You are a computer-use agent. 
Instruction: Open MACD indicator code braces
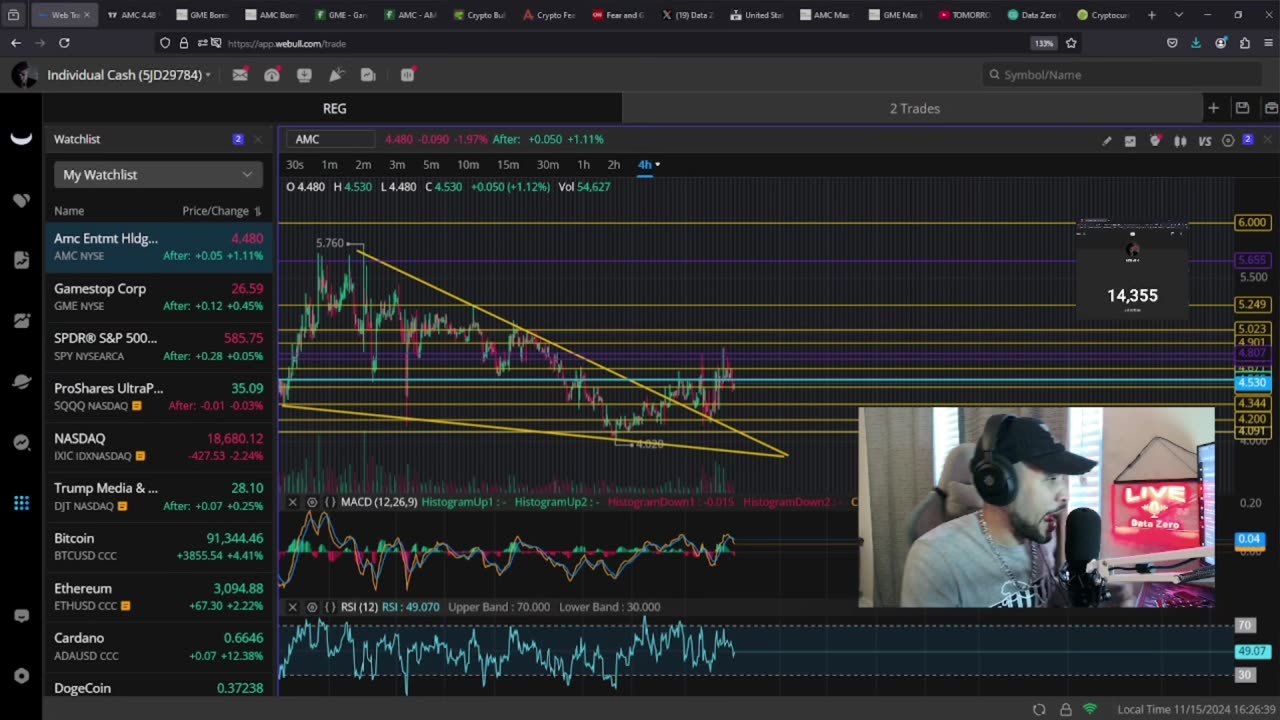(330, 502)
